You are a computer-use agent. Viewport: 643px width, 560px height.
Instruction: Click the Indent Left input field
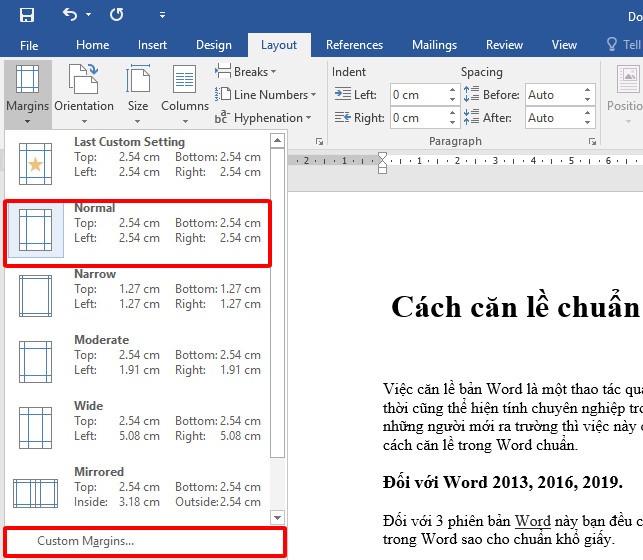417,95
